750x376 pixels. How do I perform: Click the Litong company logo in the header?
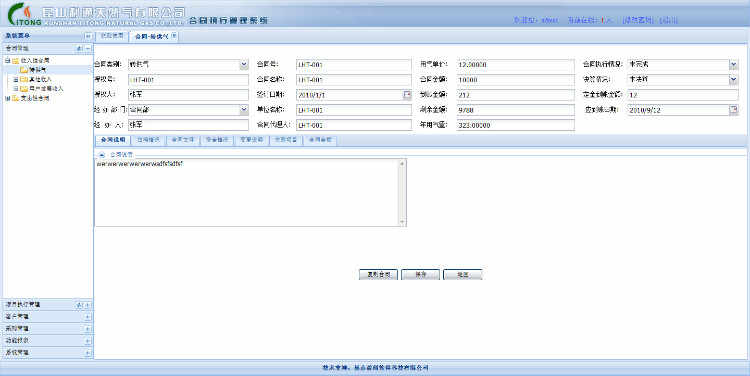point(24,14)
